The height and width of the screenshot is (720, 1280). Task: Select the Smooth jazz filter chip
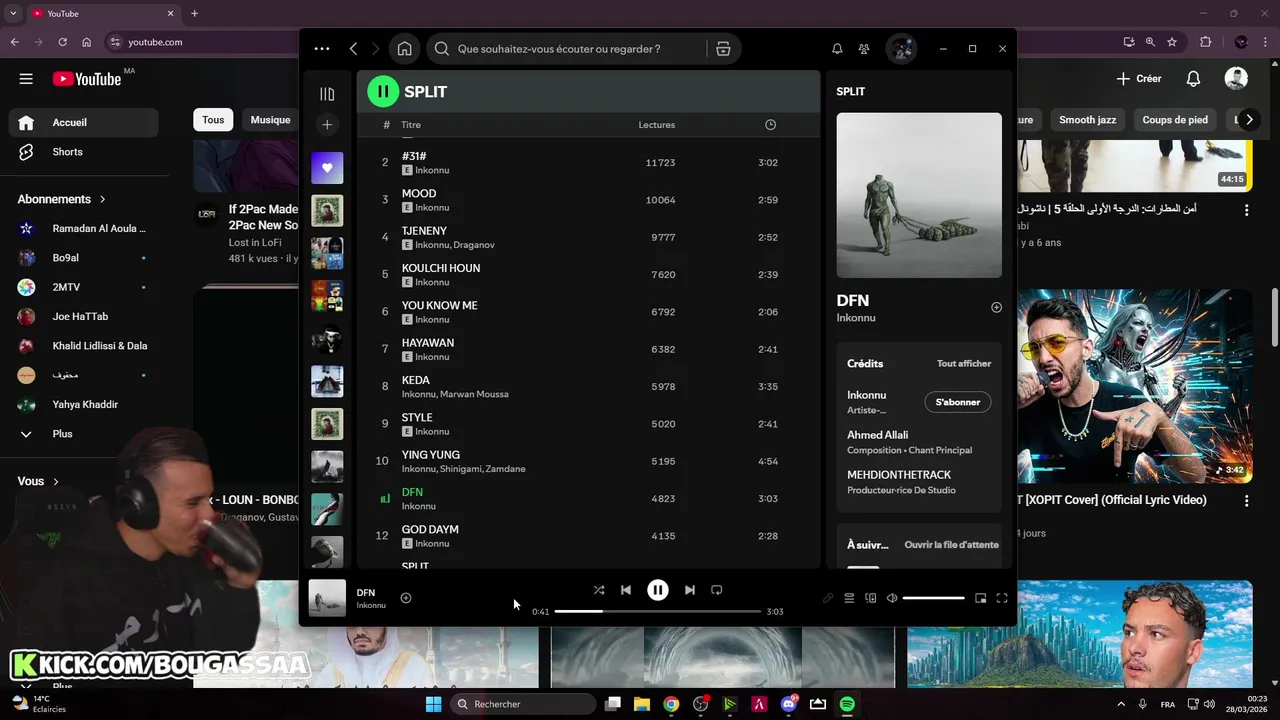click(1087, 120)
